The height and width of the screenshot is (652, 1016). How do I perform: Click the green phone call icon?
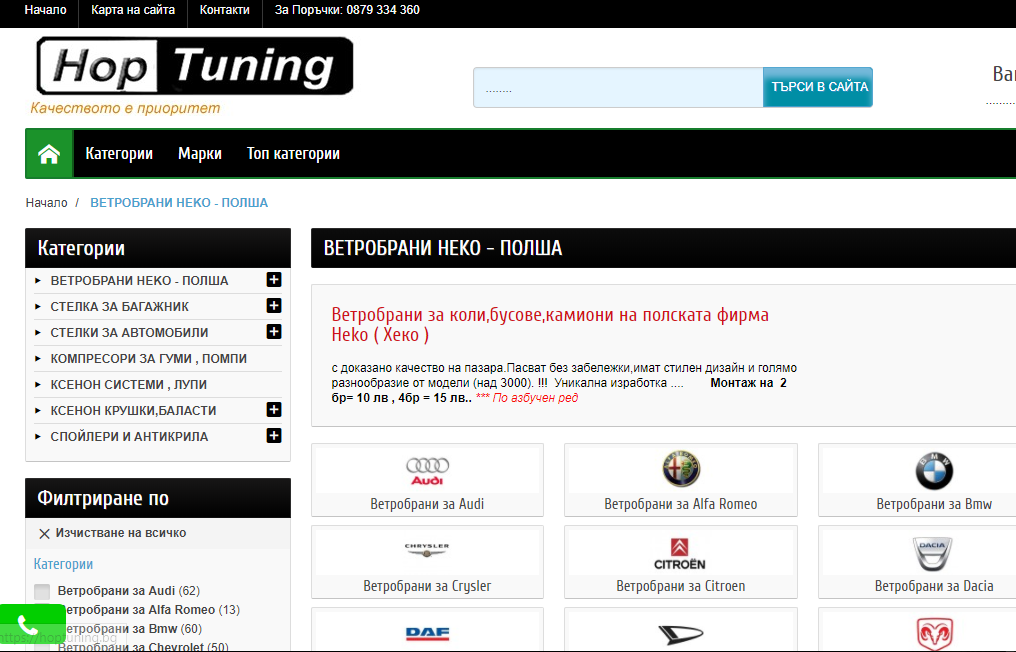(x=28, y=625)
